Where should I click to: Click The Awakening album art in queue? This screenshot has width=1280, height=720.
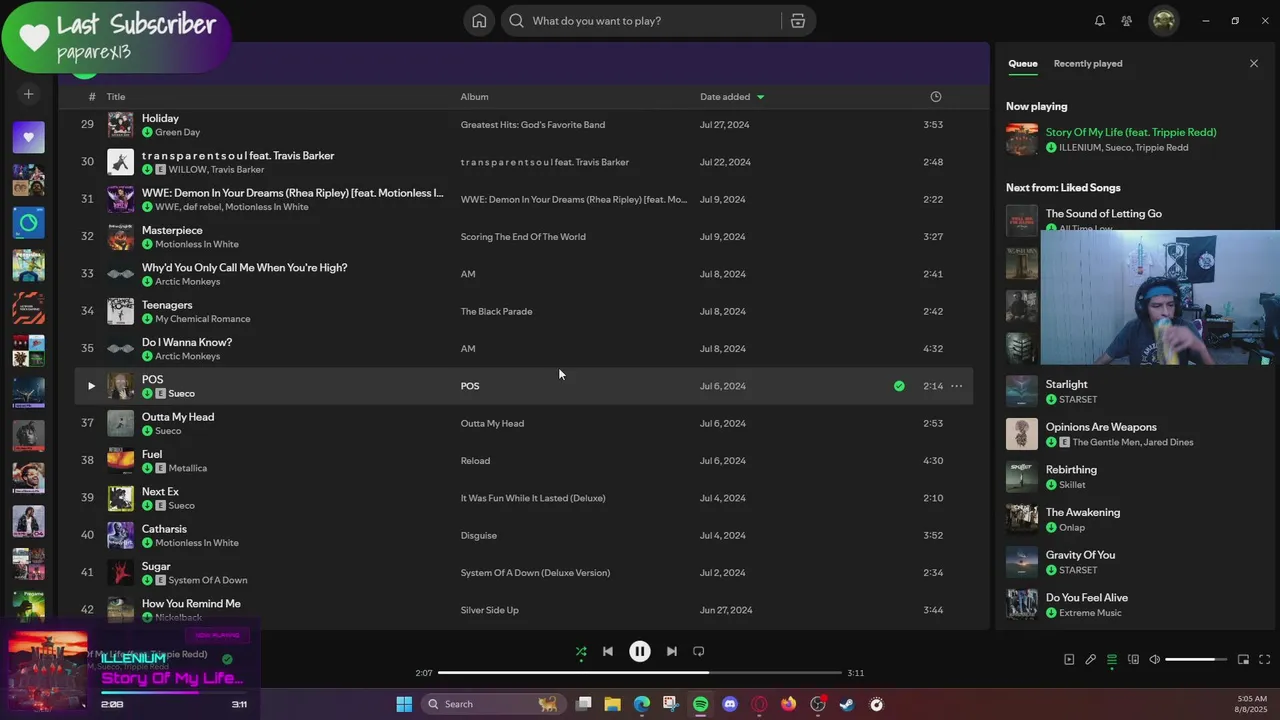coord(1022,519)
